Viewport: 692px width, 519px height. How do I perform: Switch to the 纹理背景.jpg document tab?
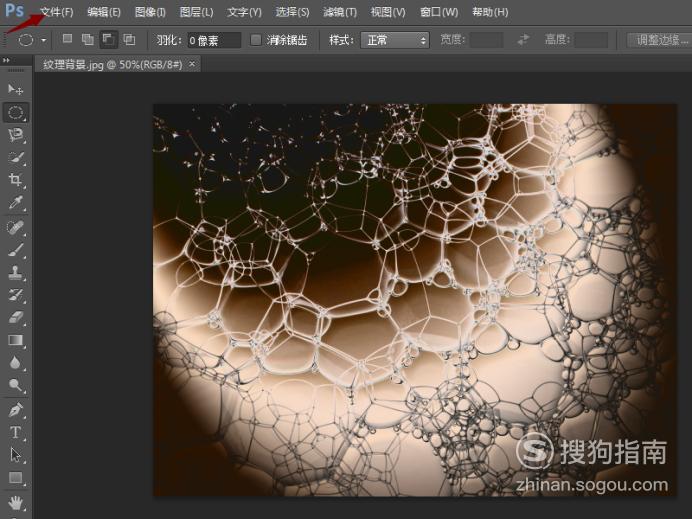tap(113, 64)
